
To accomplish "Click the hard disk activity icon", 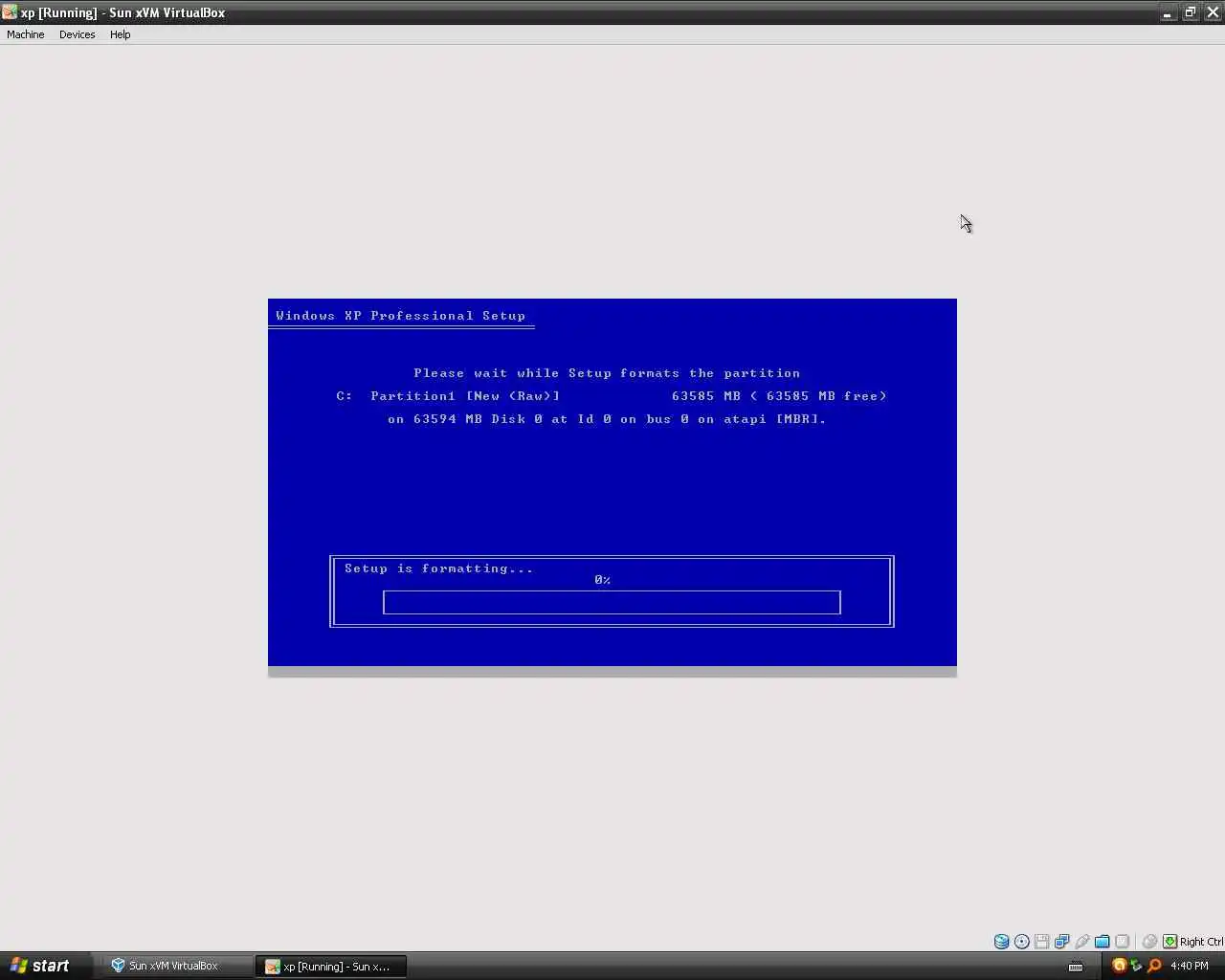I will 1001,942.
